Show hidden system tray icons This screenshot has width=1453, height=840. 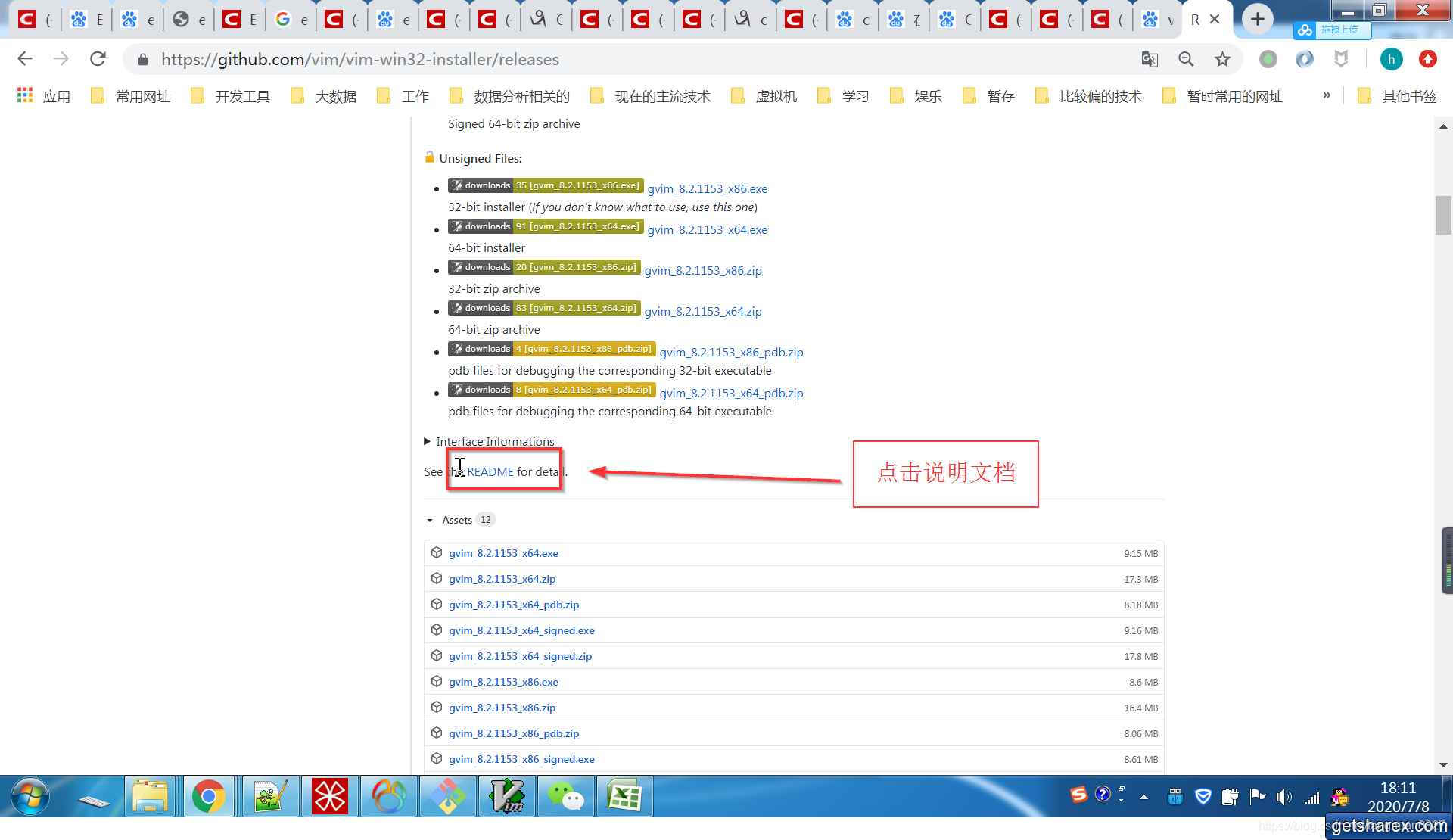coord(1143,797)
